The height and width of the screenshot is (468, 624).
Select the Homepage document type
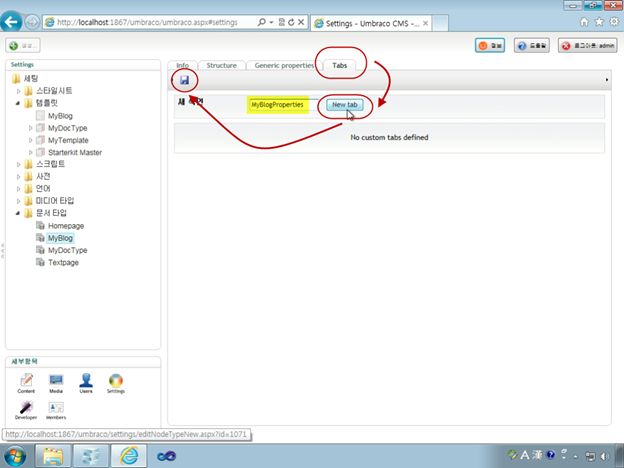click(66, 226)
